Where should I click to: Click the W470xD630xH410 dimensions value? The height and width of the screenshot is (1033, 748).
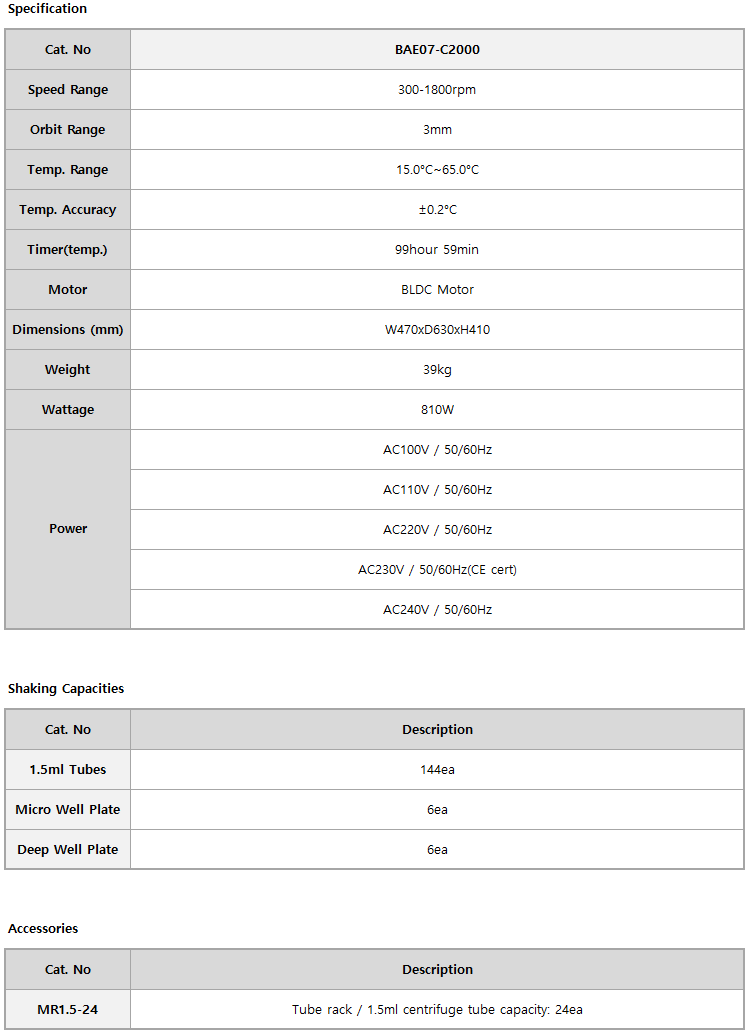coord(437,329)
